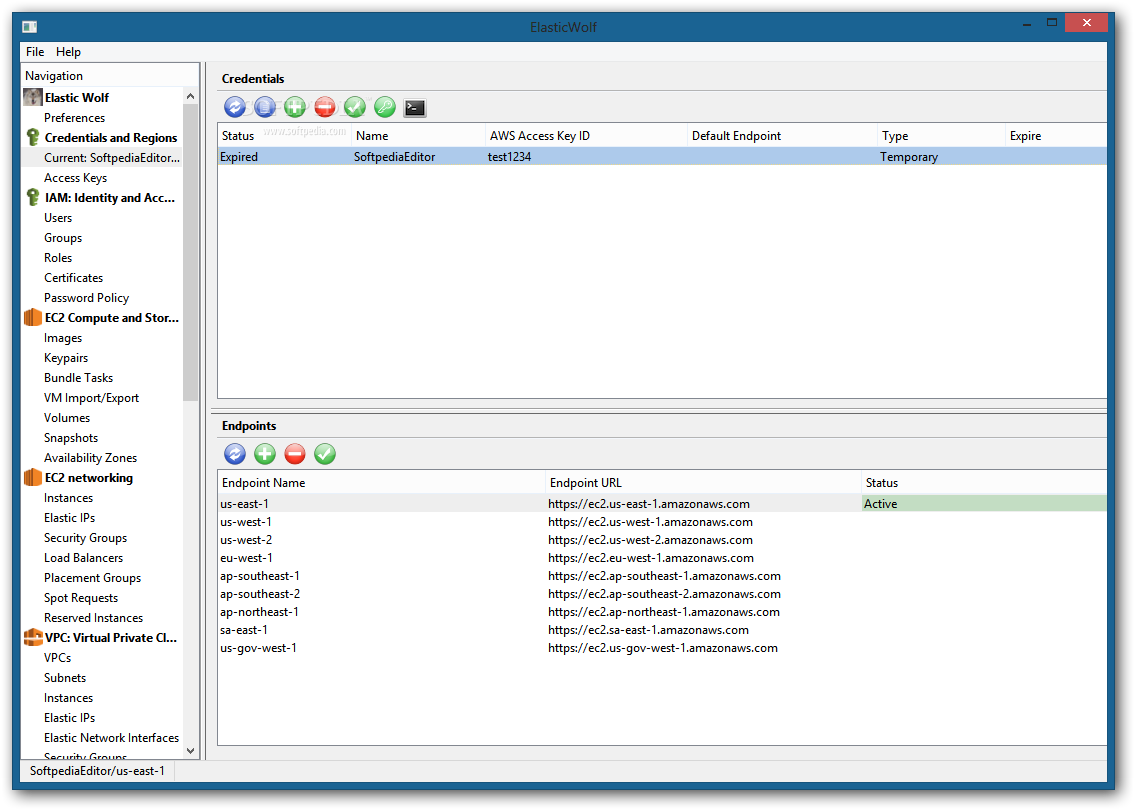Image resolution: width=1135 pixels, height=810 pixels.
Task: Select the us-west-2 endpoint row
Action: click(x=662, y=540)
